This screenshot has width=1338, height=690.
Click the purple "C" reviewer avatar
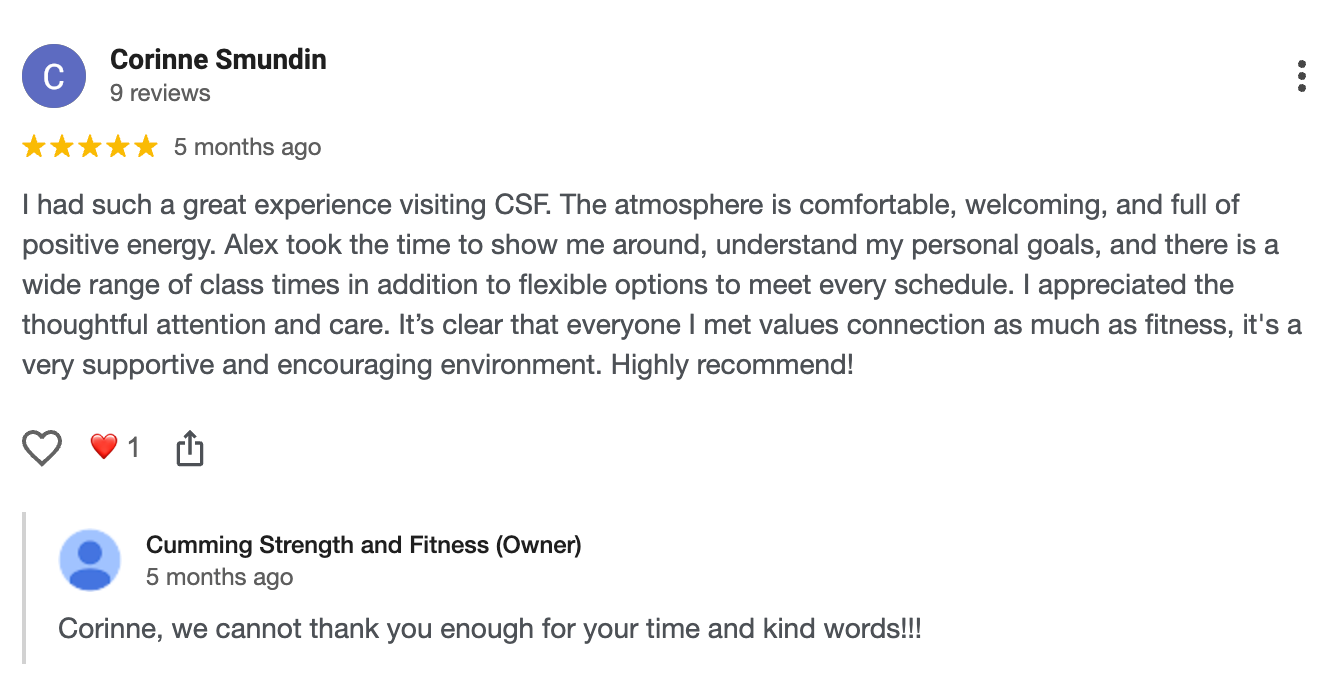pos(54,76)
